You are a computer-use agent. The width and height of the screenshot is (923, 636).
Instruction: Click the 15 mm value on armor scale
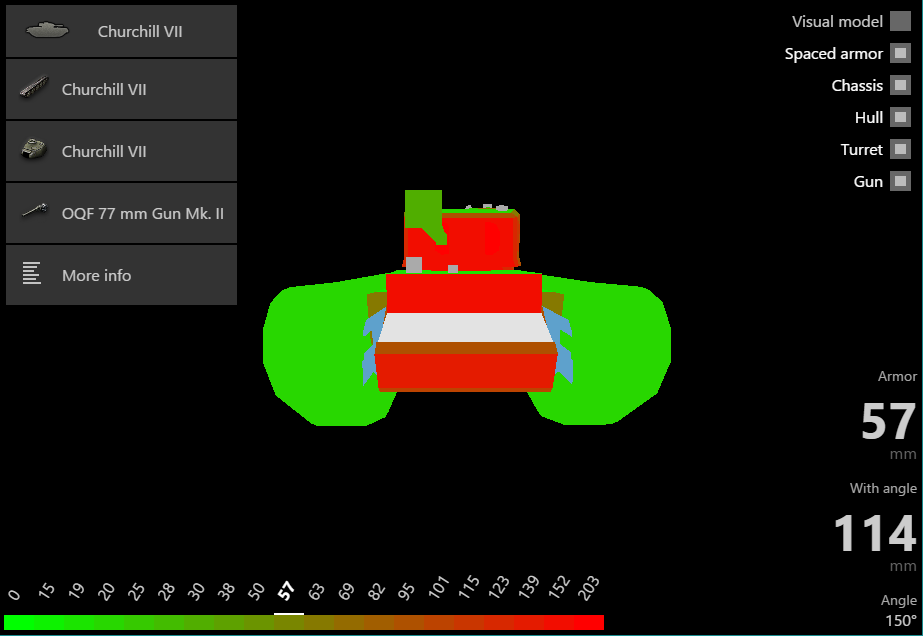pos(46,590)
